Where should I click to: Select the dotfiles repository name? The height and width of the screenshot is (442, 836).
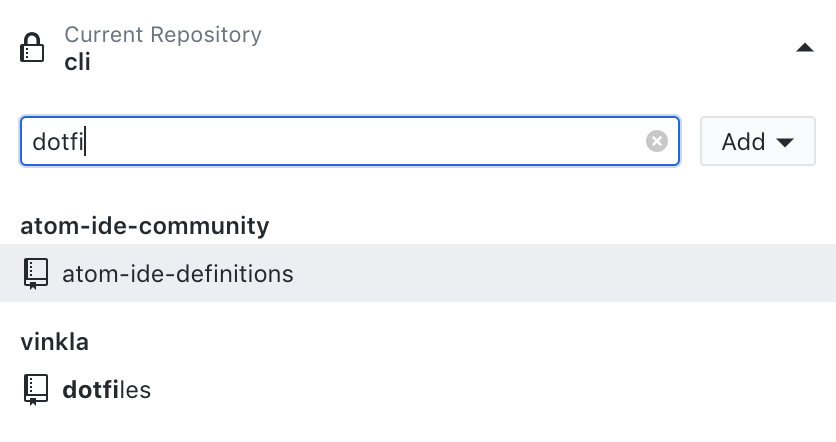[106, 389]
